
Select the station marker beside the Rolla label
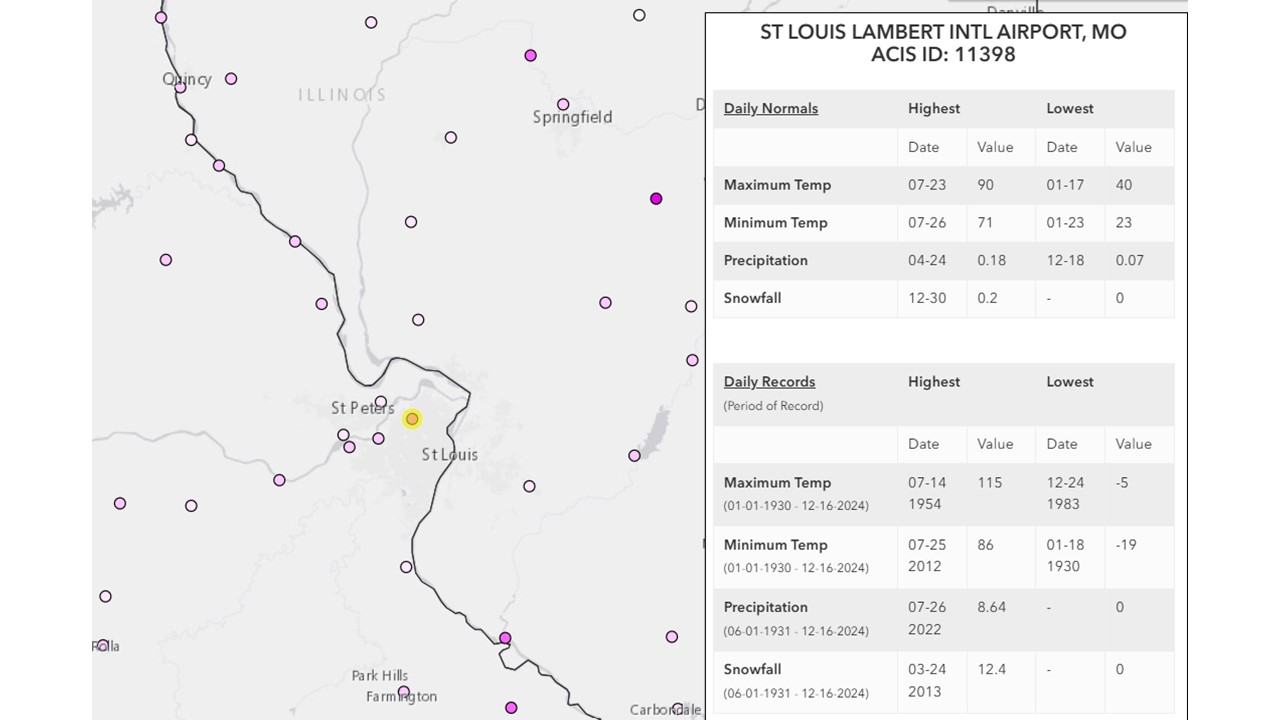click(103, 645)
